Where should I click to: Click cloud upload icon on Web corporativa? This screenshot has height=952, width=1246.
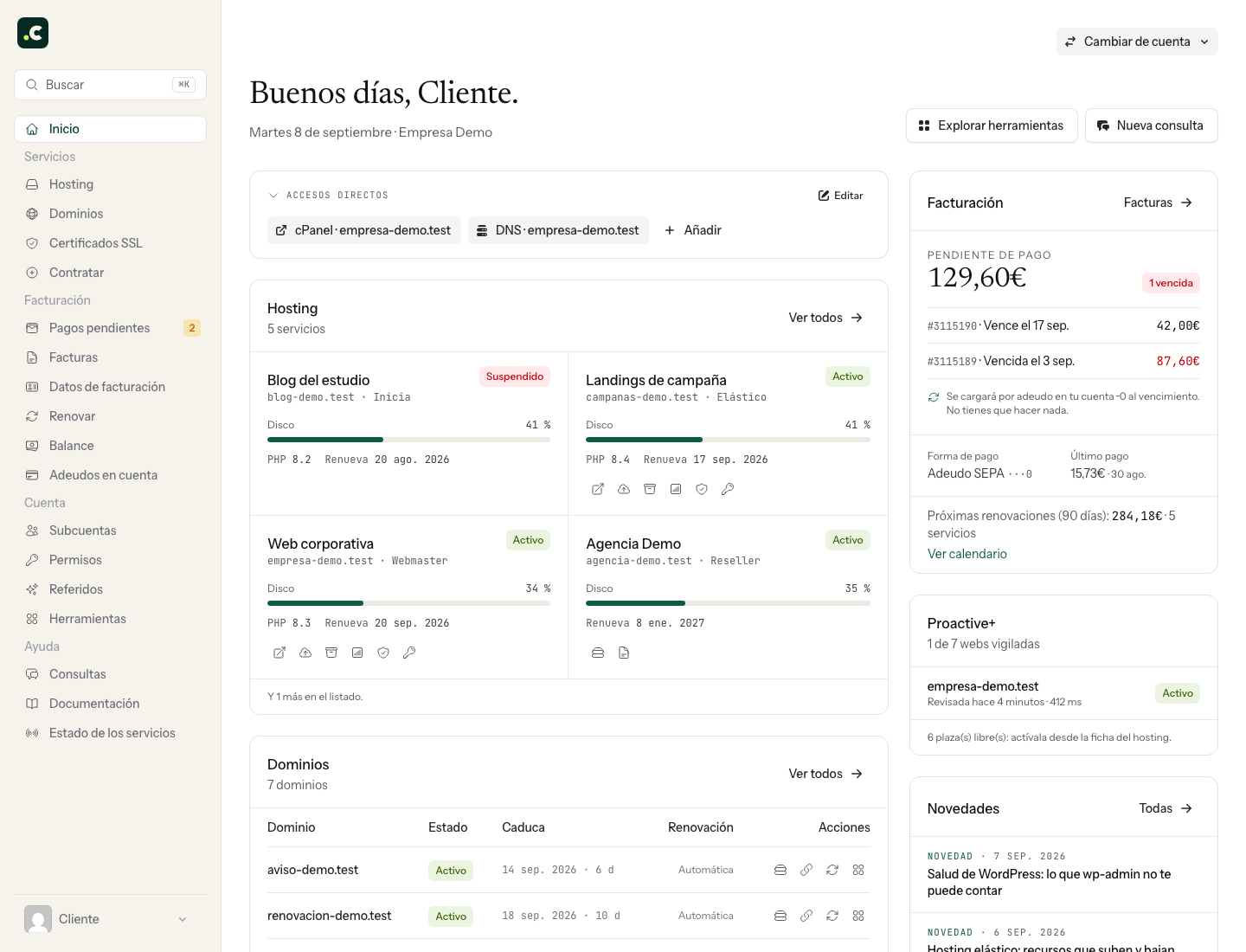305,653
